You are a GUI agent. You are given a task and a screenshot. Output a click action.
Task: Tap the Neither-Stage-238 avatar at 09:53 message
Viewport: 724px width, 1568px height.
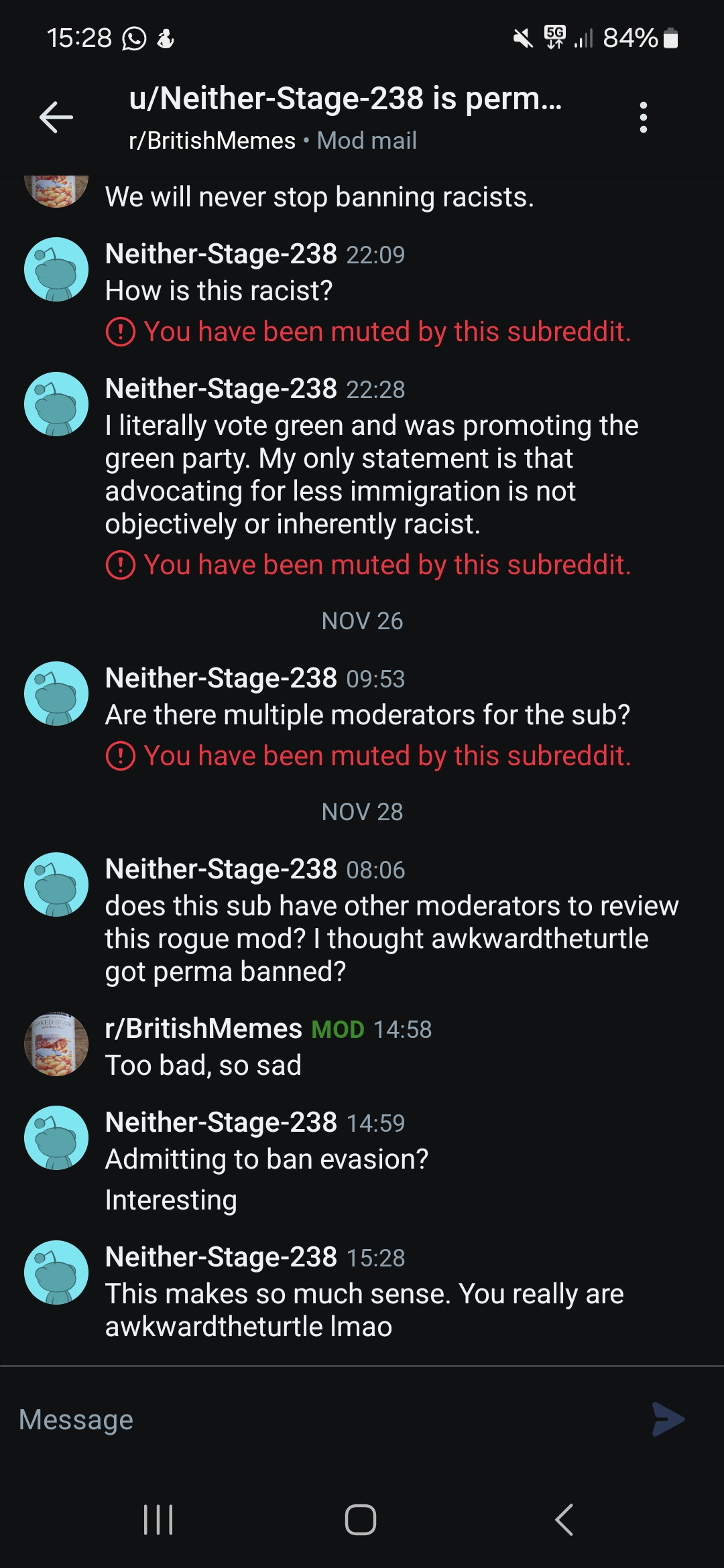point(56,694)
